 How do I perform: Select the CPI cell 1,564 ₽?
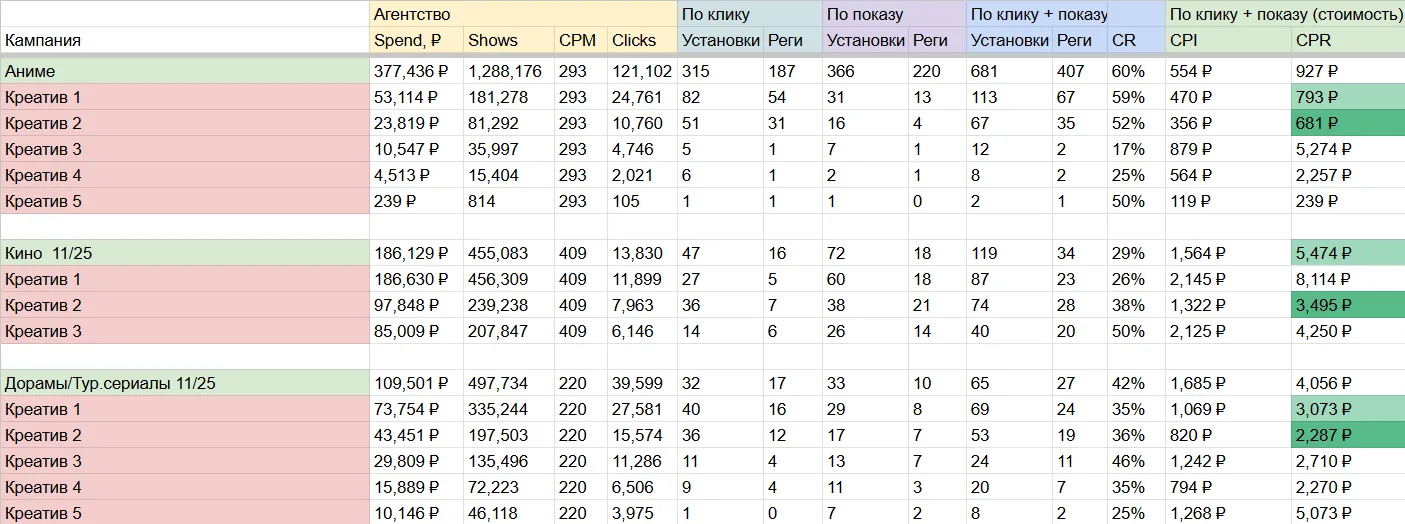[1228, 253]
